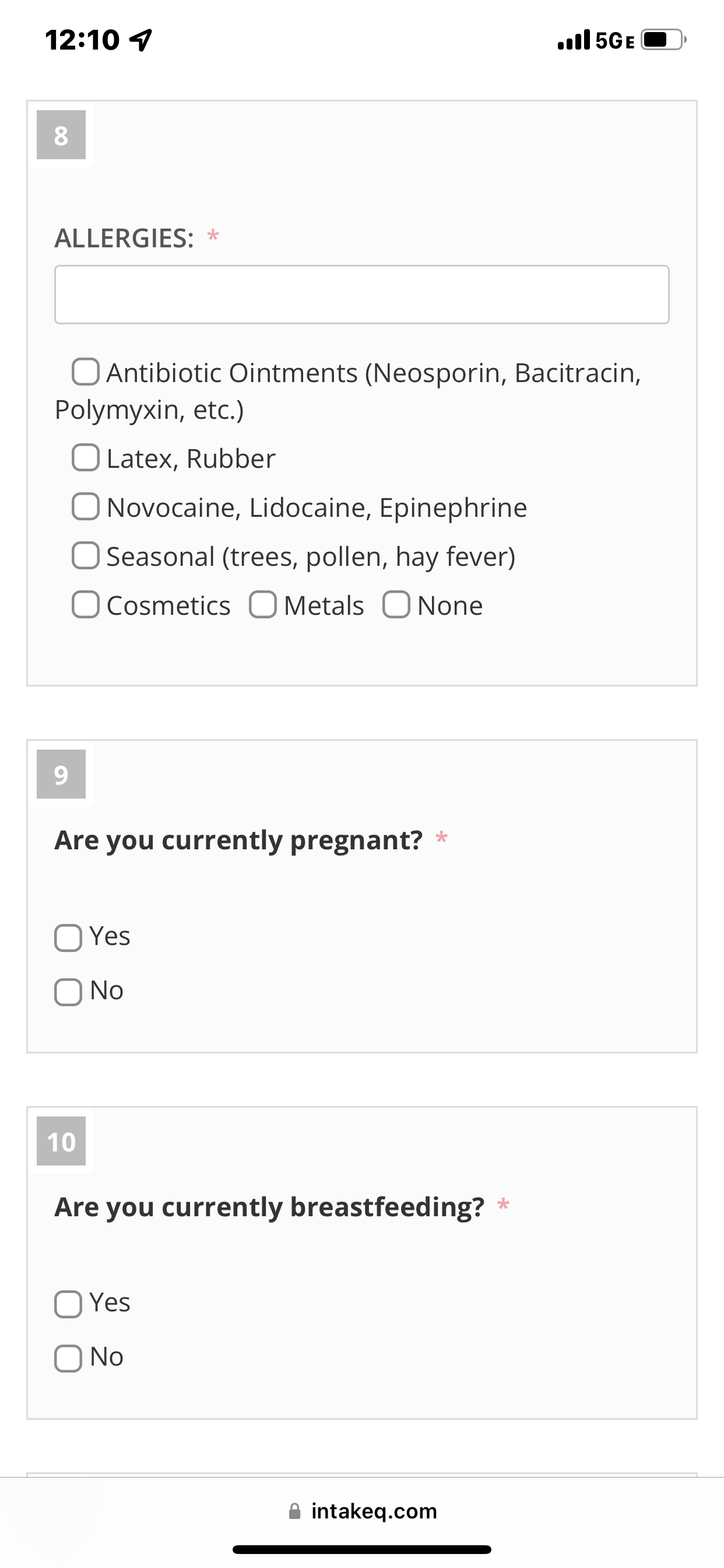Check the Antibiotic Ointments allergy box
Screen dimensions: 724x1568
[86, 372]
